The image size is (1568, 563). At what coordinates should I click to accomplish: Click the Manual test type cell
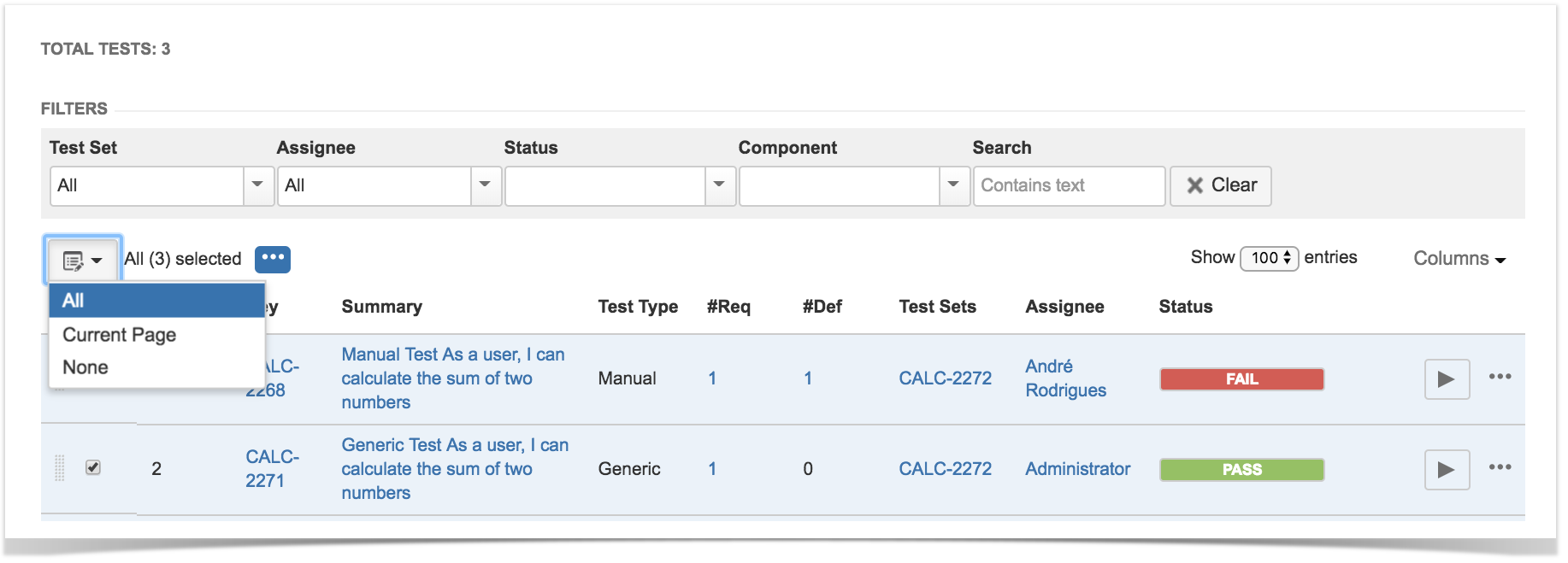pyautogui.click(x=628, y=378)
